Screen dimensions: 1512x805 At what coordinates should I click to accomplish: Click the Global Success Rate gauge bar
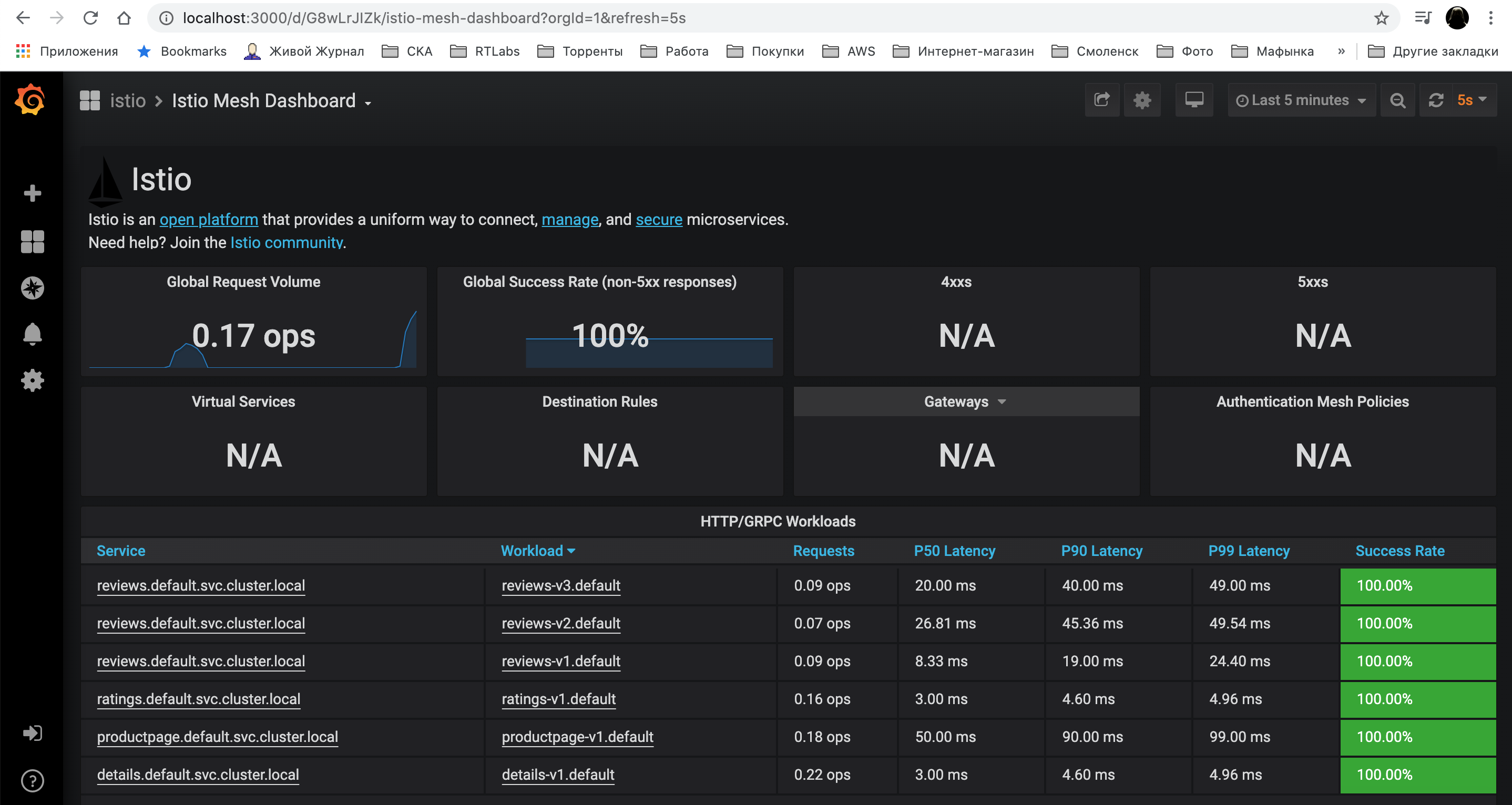(650, 352)
